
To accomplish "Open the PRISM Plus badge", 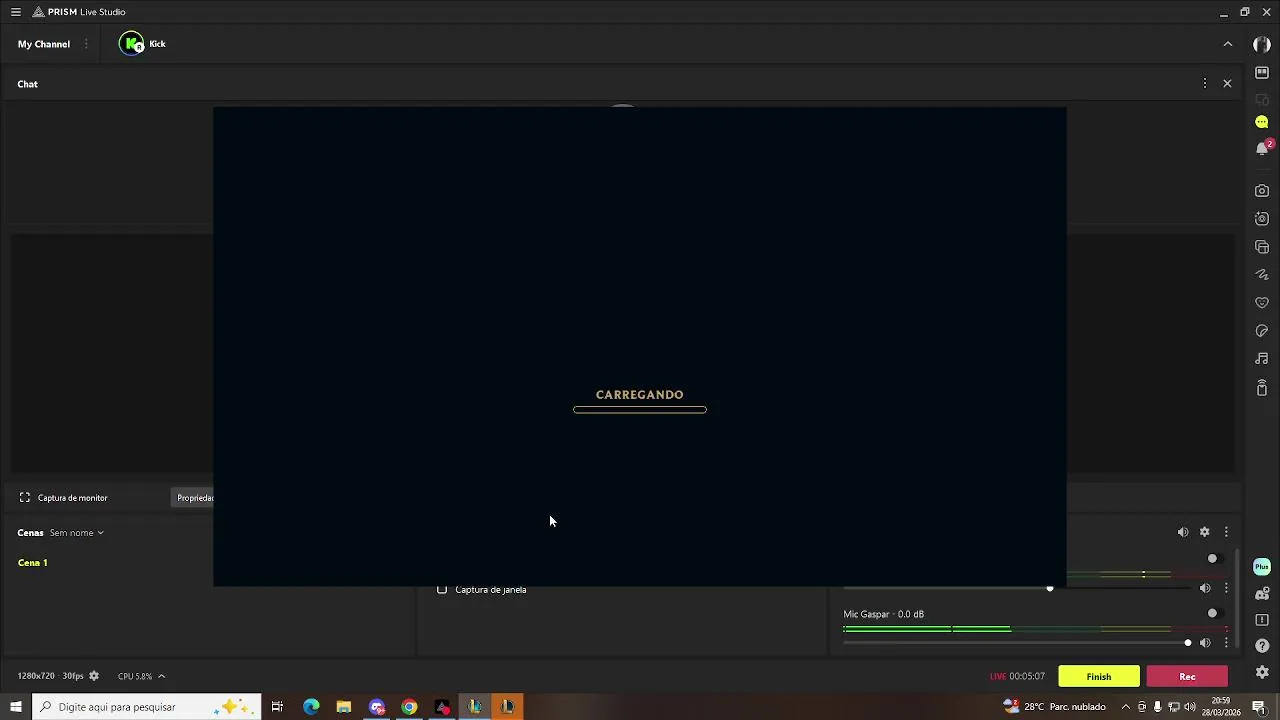I will tap(1262, 567).
